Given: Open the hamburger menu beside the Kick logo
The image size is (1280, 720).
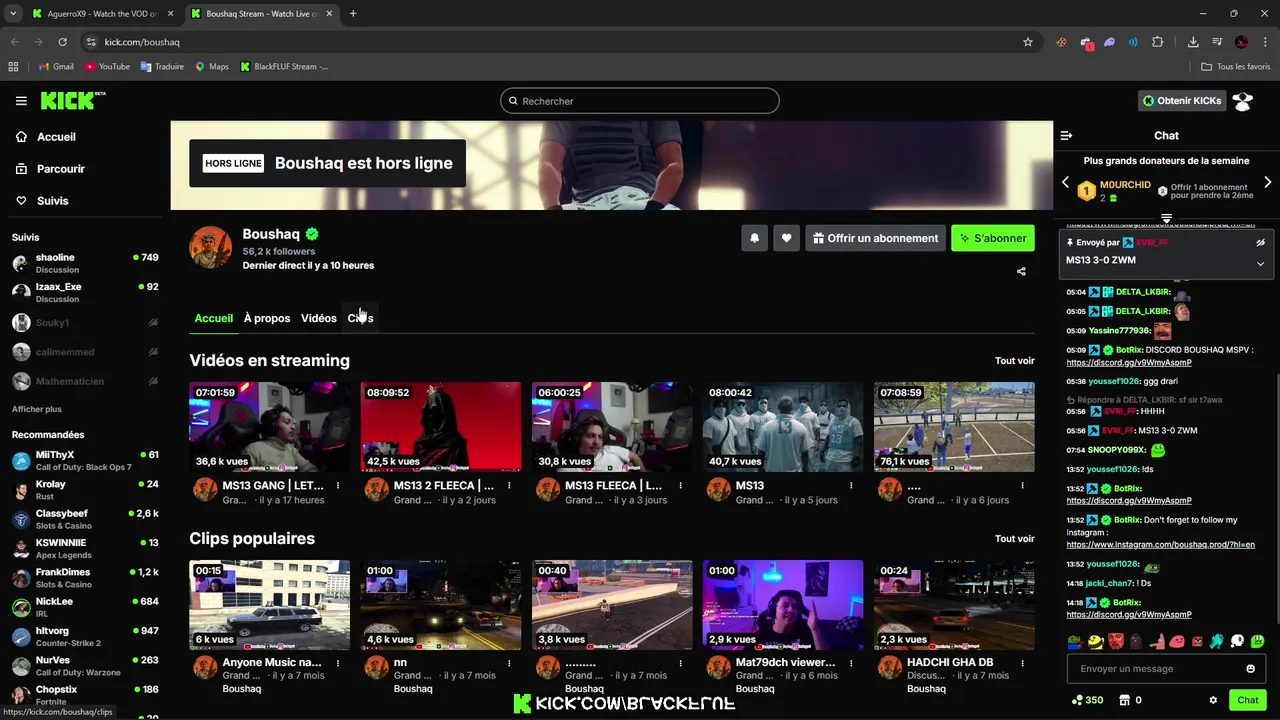Looking at the screenshot, I should (21, 101).
